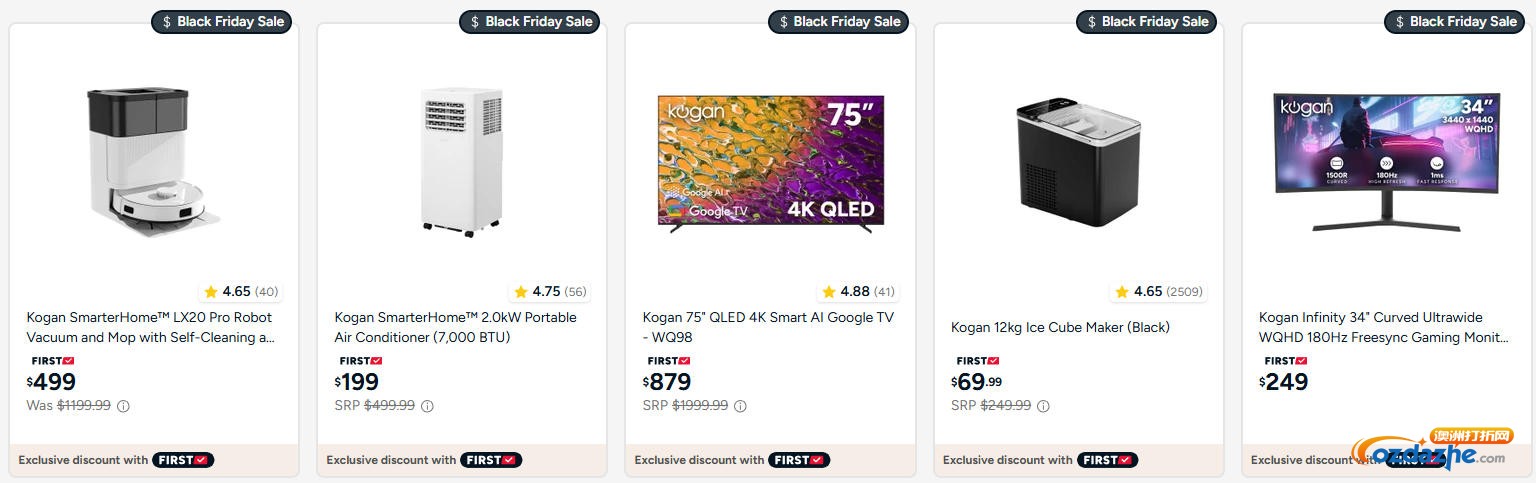Click the 4.65 star rating on ice maker
Image resolution: width=1536 pixels, height=483 pixels.
(x=1157, y=292)
